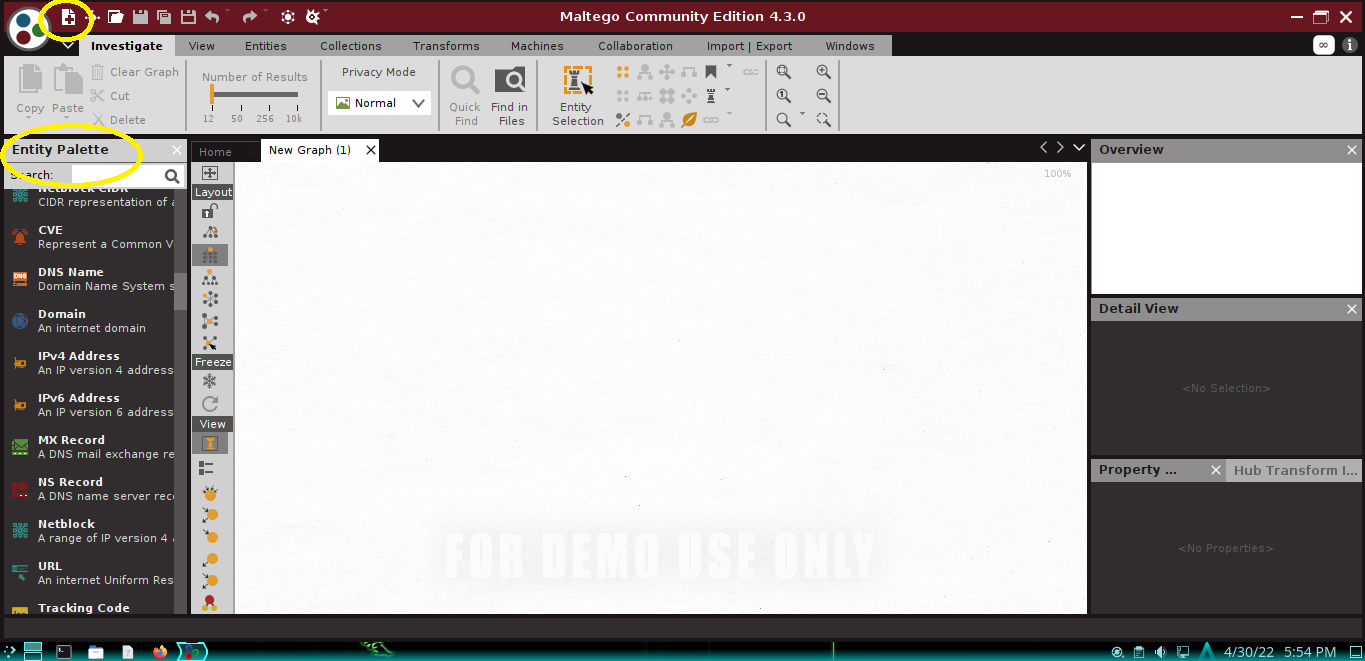Open Find in Files
The width and height of the screenshot is (1365, 661).
tap(510, 97)
